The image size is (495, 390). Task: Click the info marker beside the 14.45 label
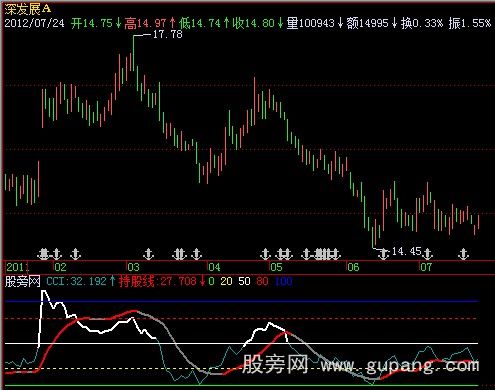[384, 254]
